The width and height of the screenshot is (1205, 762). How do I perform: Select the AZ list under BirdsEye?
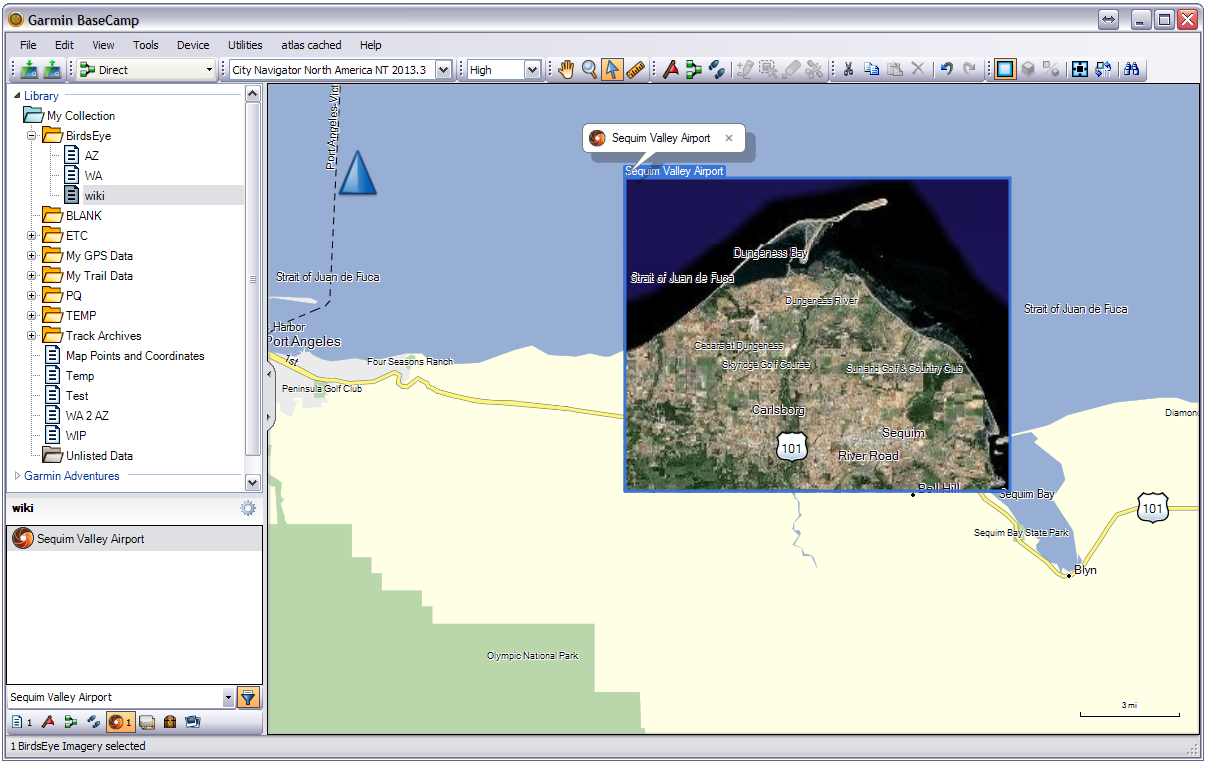[91, 156]
